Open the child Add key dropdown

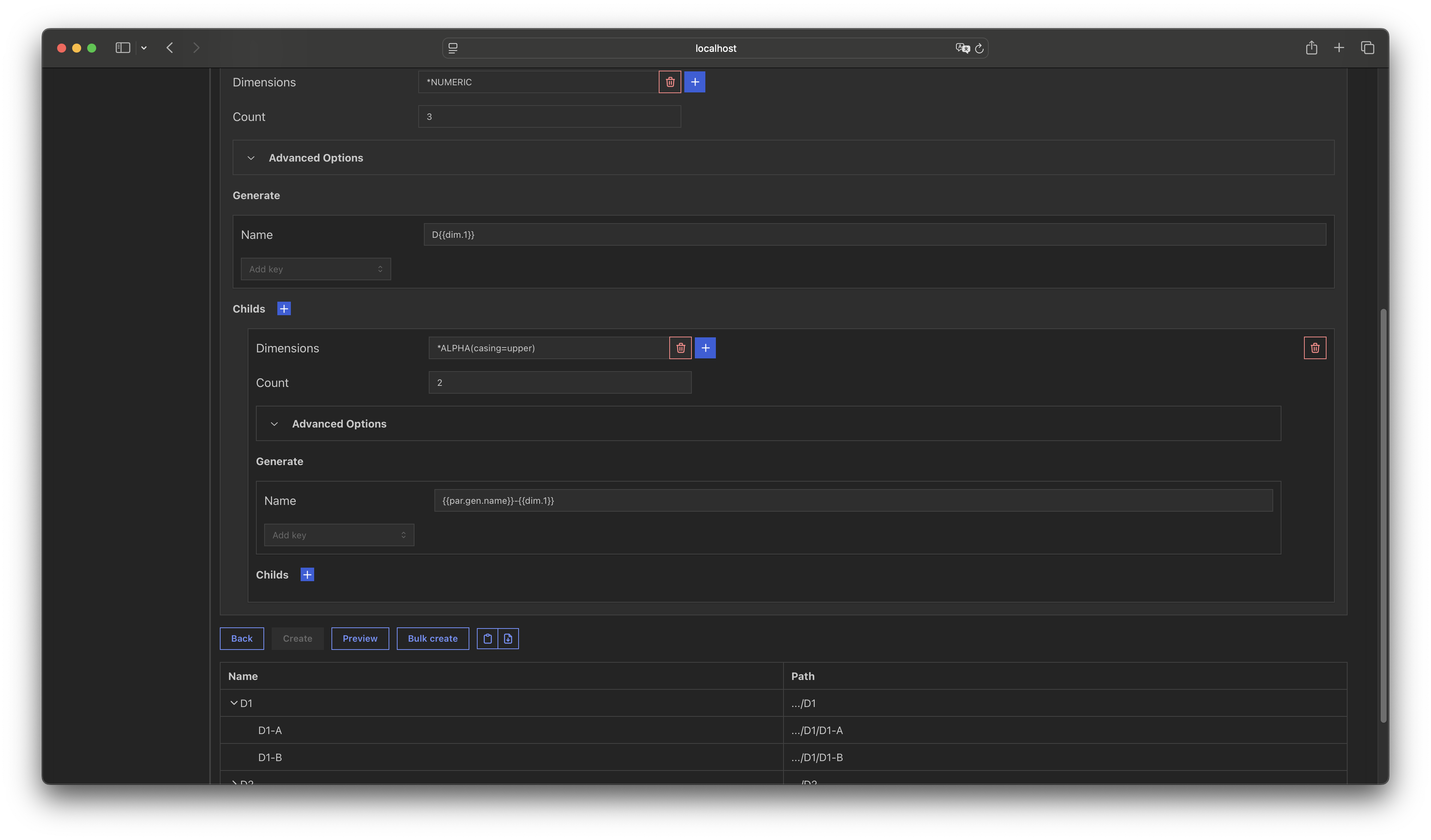339,535
